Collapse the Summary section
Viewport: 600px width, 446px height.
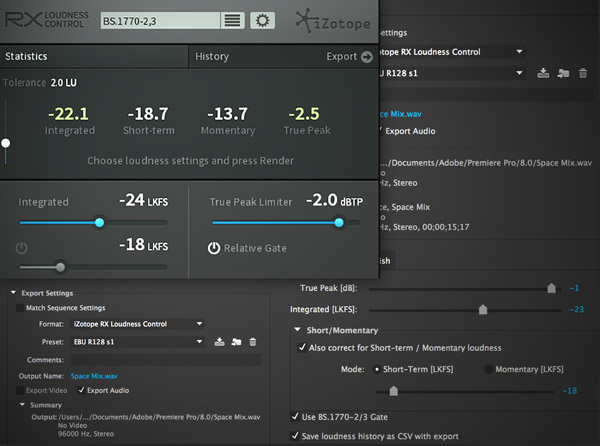(22, 404)
